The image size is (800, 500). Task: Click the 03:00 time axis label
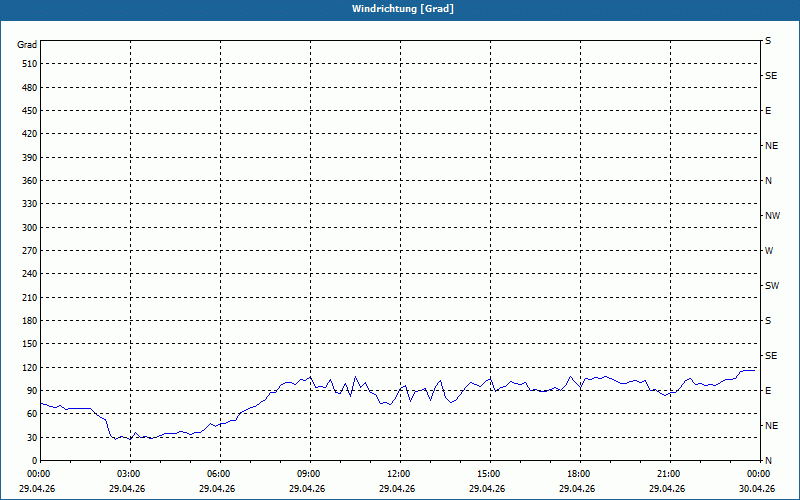[128, 474]
